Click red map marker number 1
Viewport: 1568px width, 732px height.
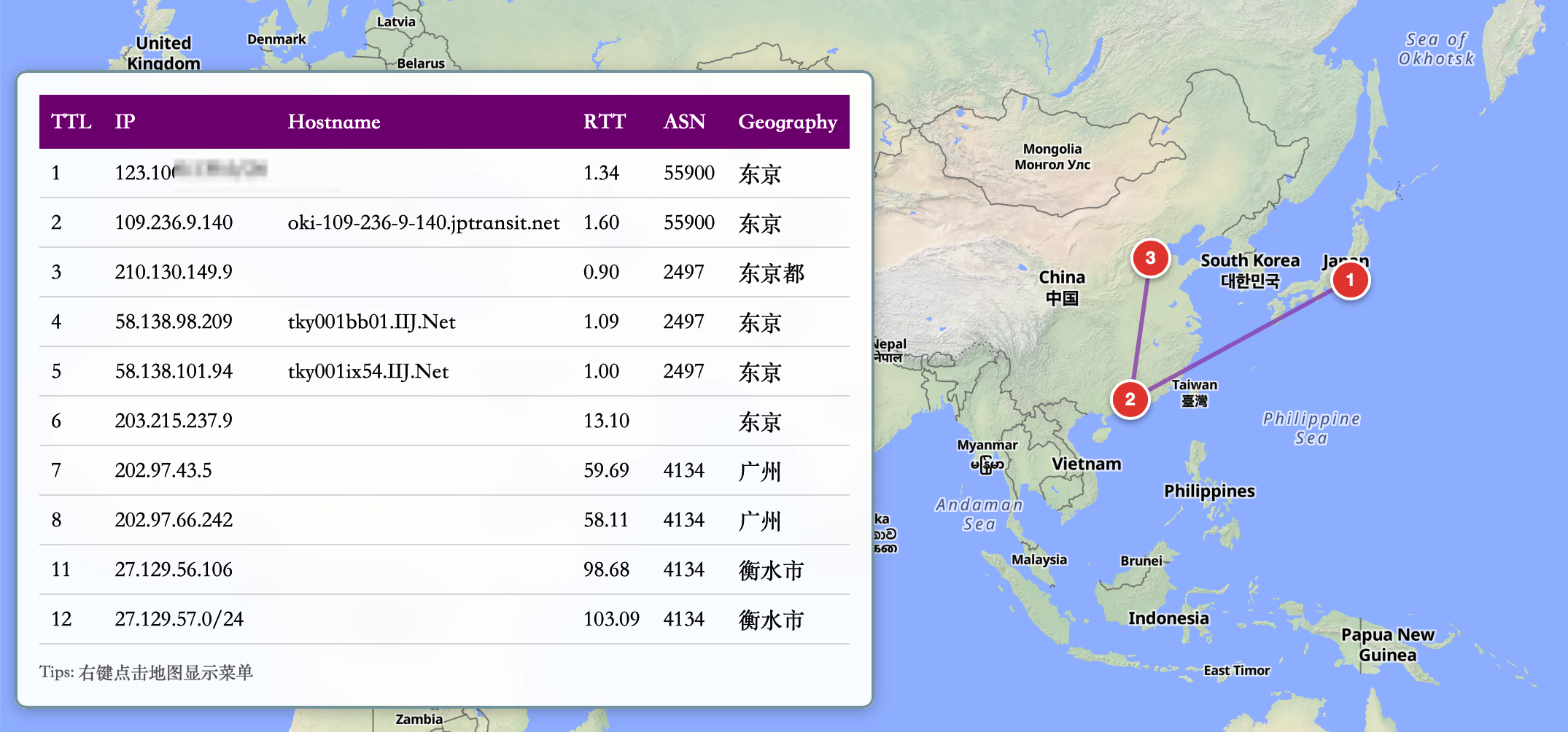click(1350, 280)
